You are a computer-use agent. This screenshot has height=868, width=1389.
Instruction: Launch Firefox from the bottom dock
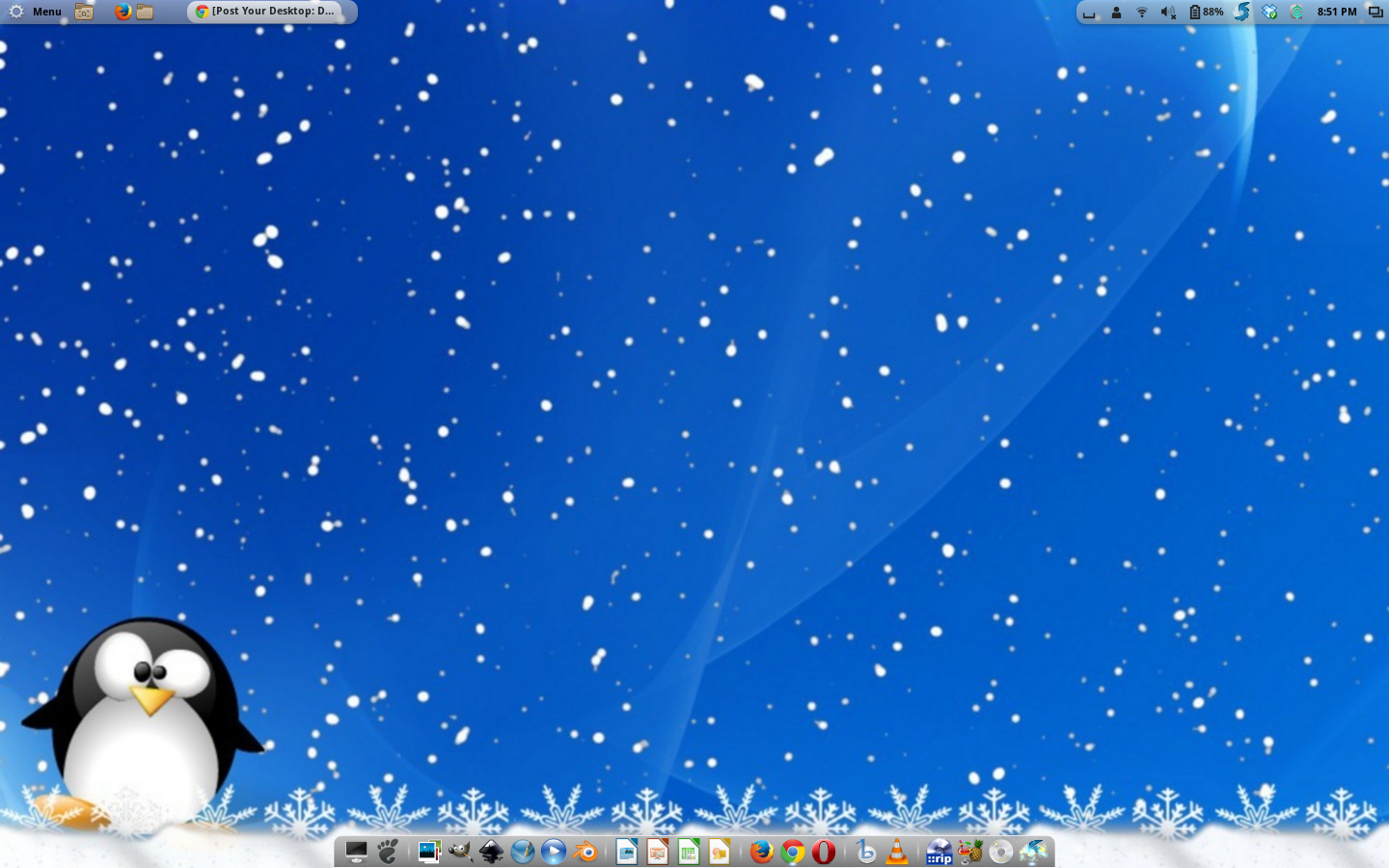pos(762,852)
